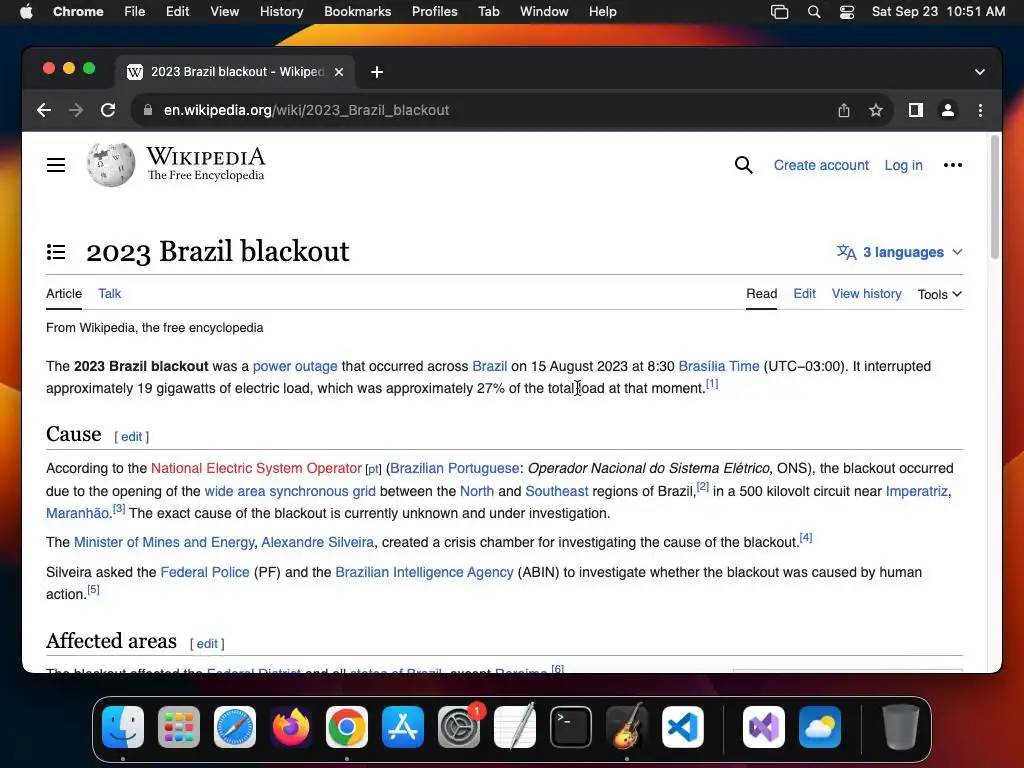Open Chrome side panel icon
The width and height of the screenshot is (1024, 768).
point(916,110)
